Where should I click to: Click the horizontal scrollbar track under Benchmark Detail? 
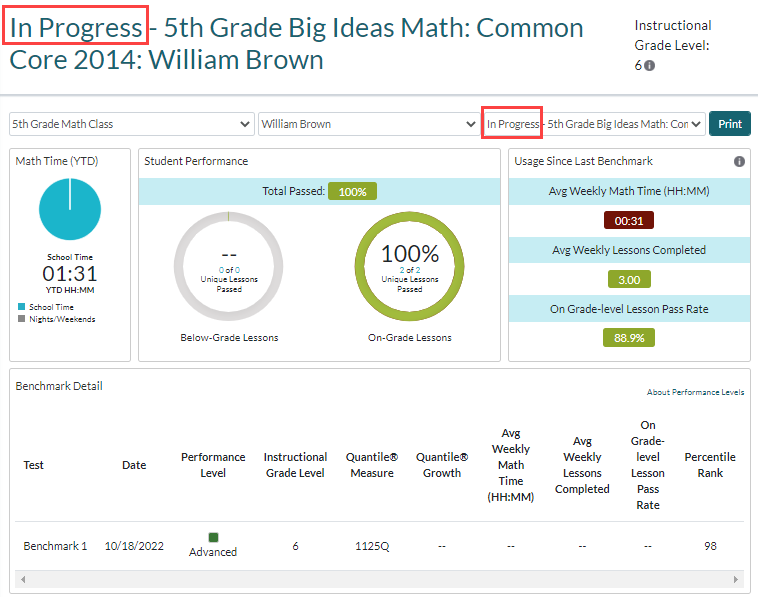[x=379, y=579]
